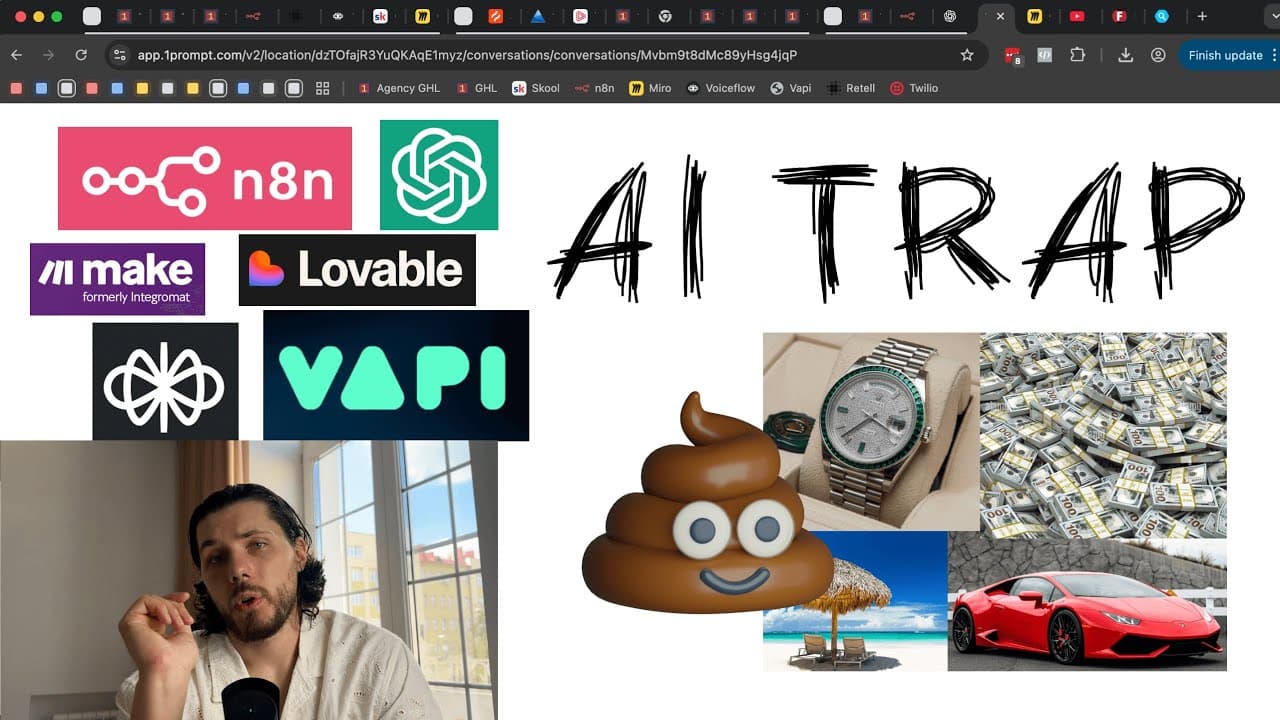
Task: Open the Miro bookmark
Action: tap(650, 88)
